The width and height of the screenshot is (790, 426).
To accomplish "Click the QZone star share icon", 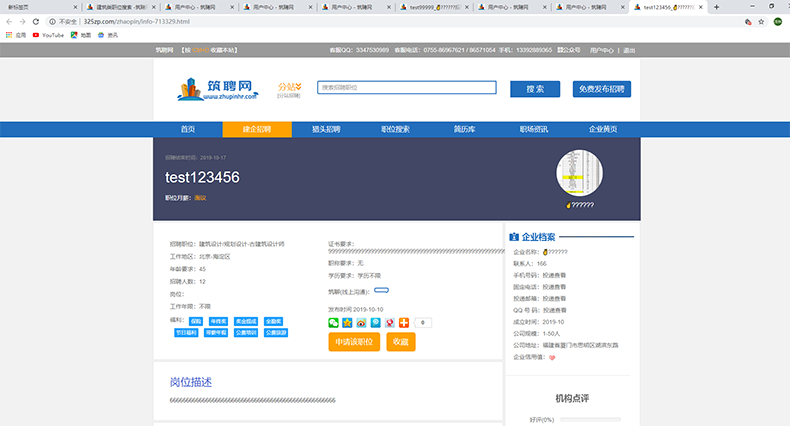I will (347, 322).
